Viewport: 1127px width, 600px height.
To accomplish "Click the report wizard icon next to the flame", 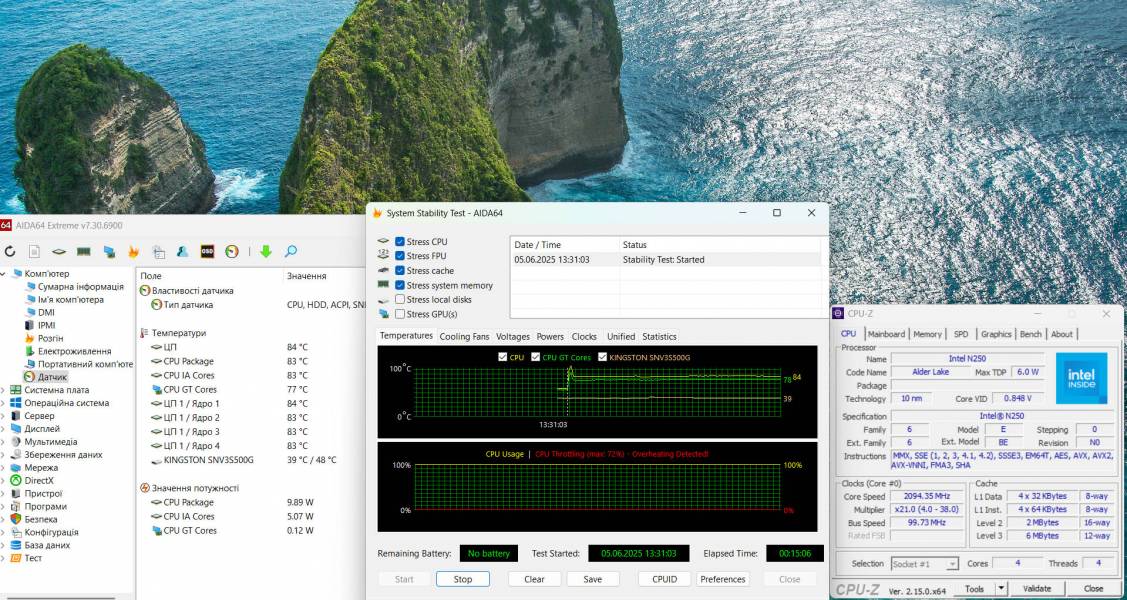I will (x=158, y=251).
